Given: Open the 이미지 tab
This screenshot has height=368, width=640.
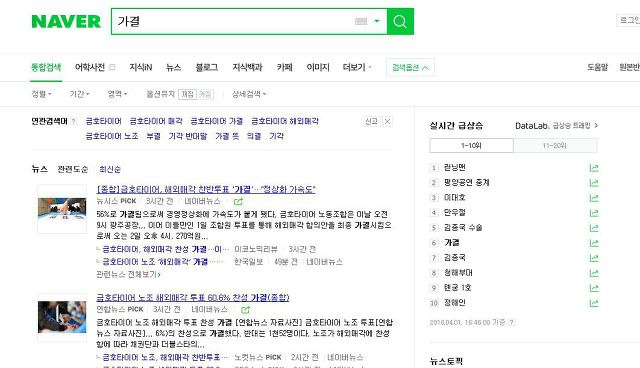Looking at the screenshot, I should 318,67.
